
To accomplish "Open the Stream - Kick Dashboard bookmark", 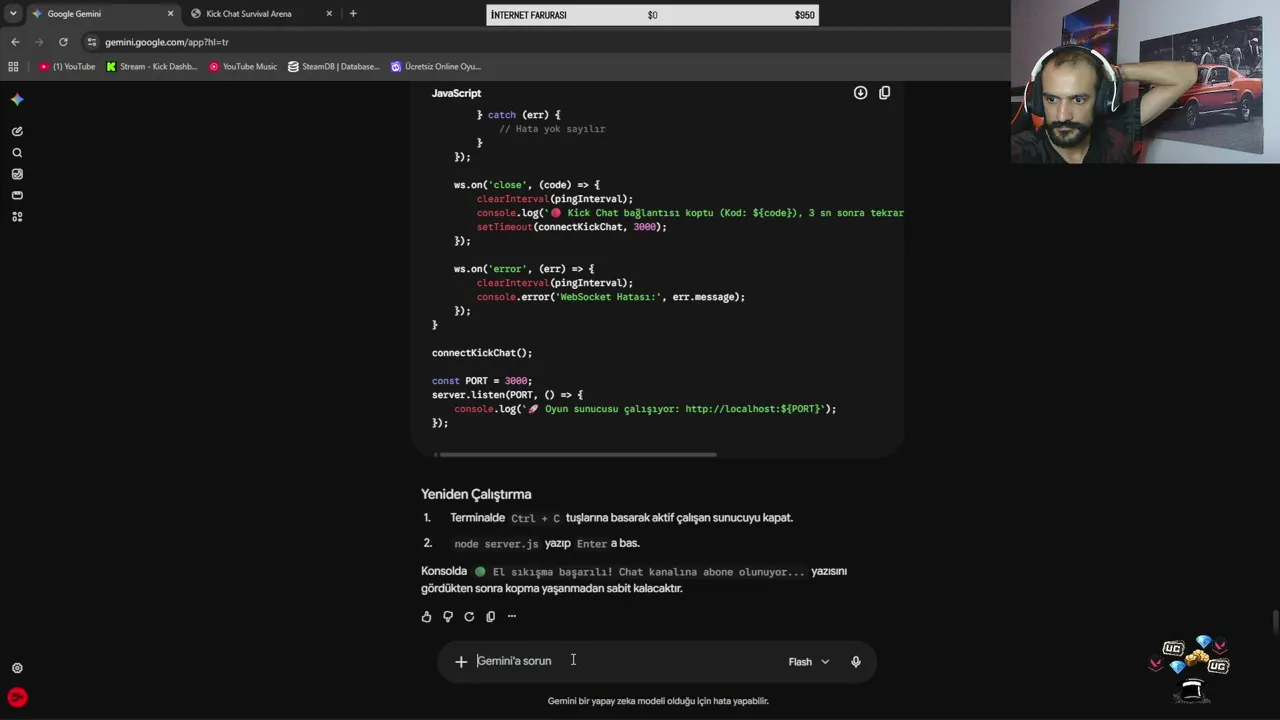I will coord(152,67).
